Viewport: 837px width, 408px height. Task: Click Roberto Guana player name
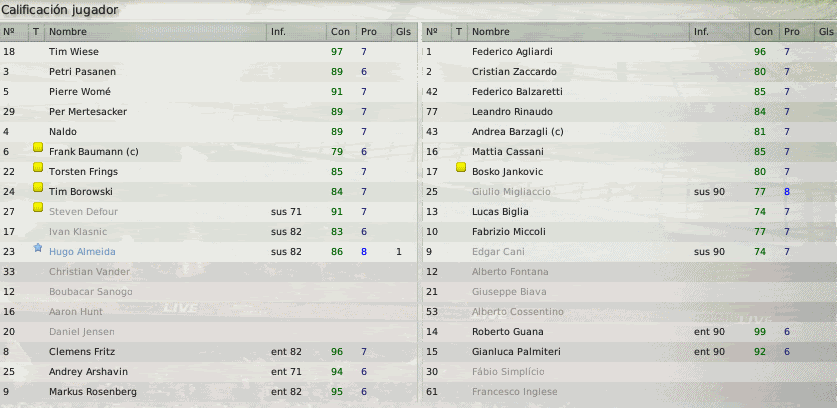coord(508,332)
